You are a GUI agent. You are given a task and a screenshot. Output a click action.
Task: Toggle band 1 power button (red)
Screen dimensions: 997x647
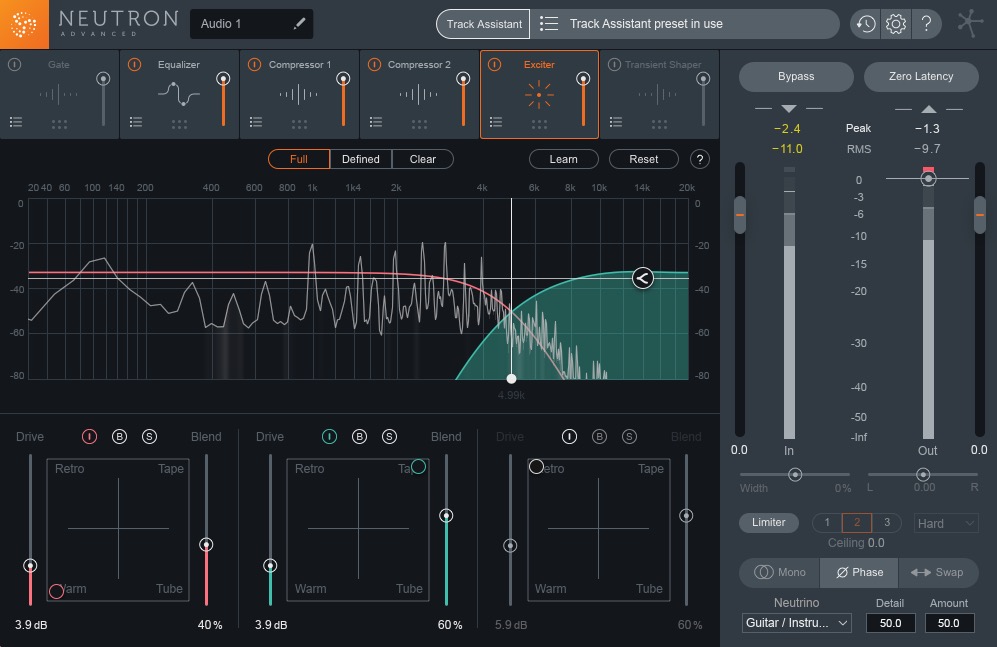click(x=89, y=437)
